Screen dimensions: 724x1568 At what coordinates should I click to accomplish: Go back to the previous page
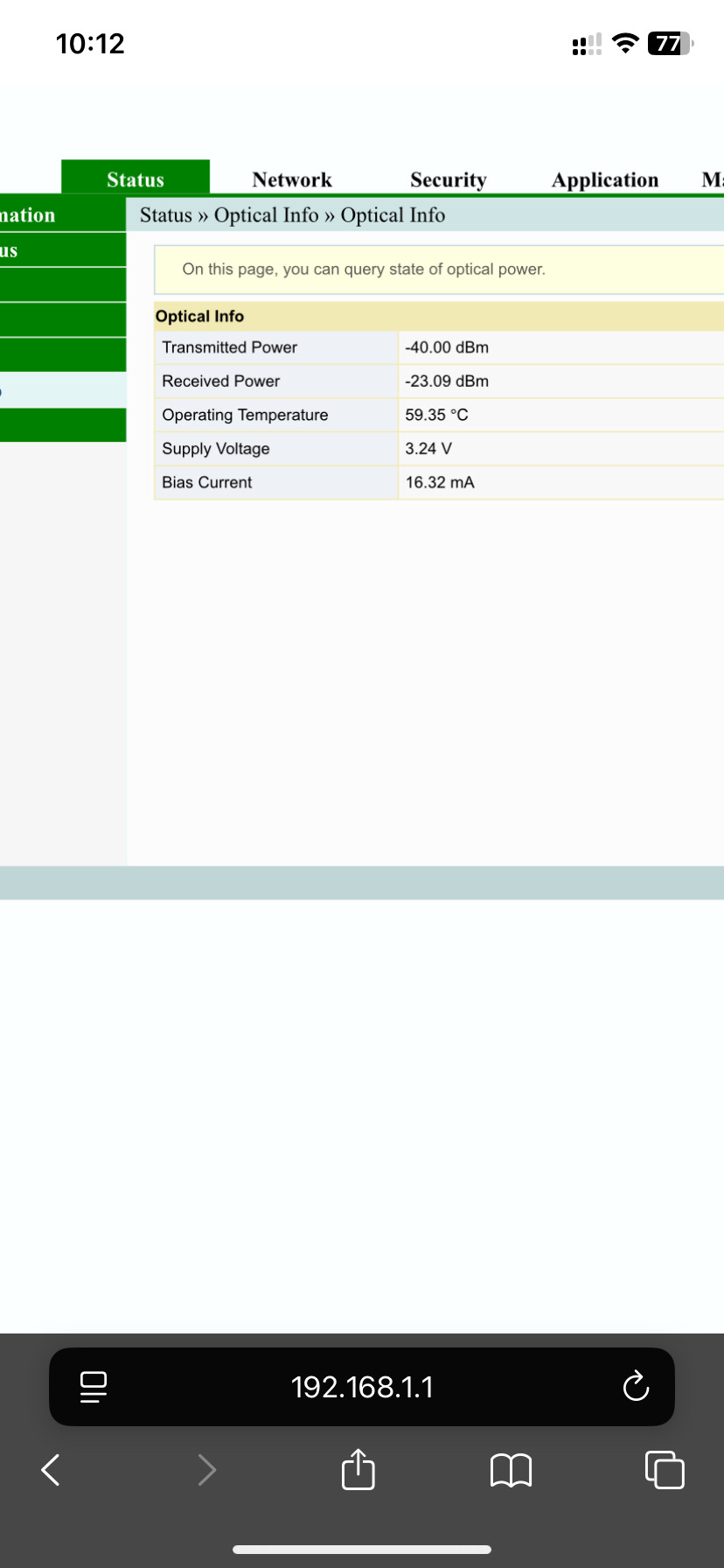pyautogui.click(x=52, y=1470)
